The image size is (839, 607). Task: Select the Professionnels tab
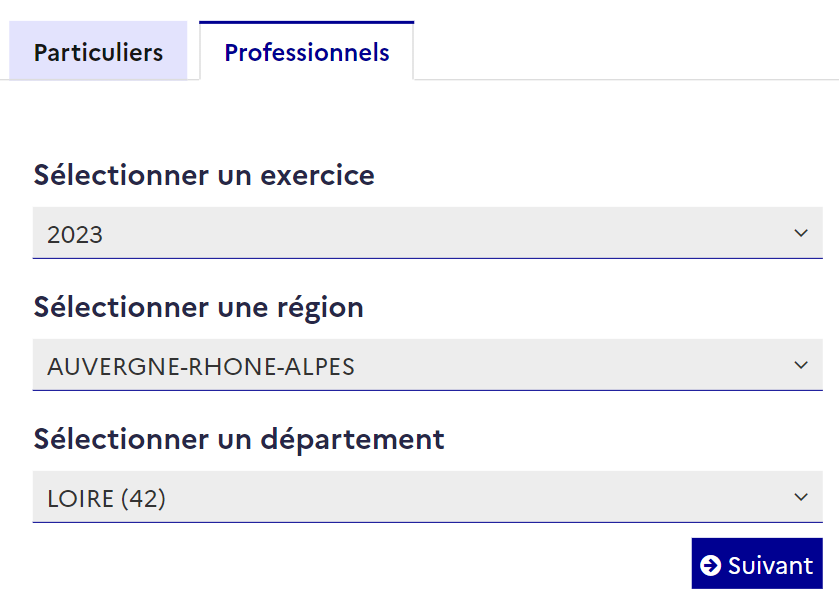[x=307, y=51]
